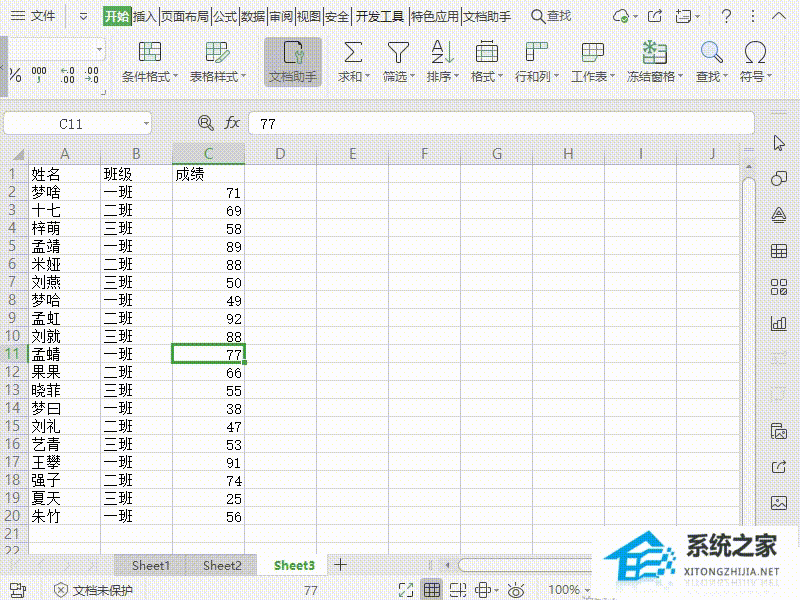Expand the 条件格式 dropdown arrow

pos(175,77)
